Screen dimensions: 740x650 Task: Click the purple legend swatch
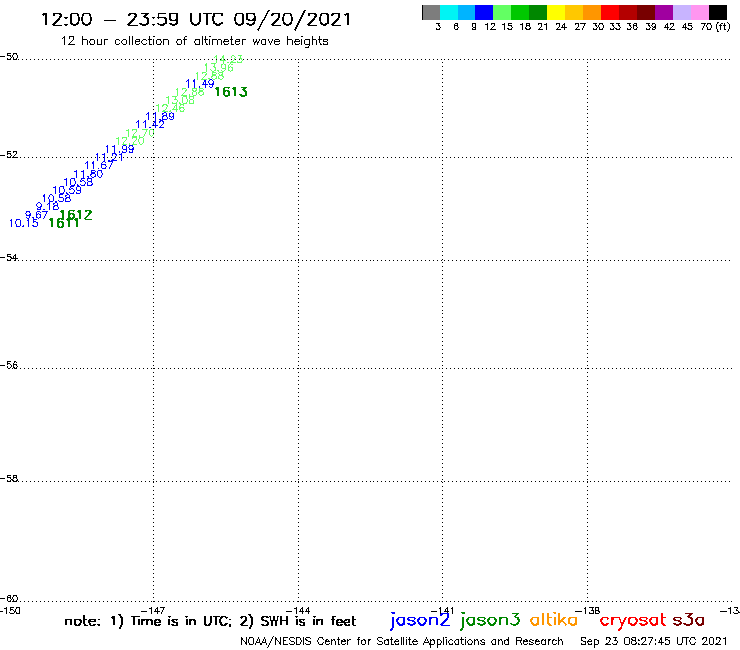pyautogui.click(x=664, y=12)
